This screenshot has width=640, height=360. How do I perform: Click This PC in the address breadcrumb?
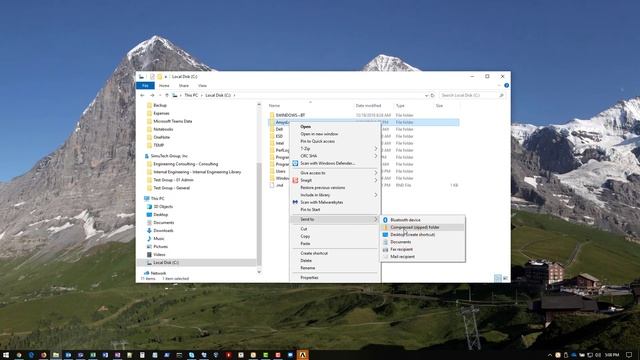point(191,95)
